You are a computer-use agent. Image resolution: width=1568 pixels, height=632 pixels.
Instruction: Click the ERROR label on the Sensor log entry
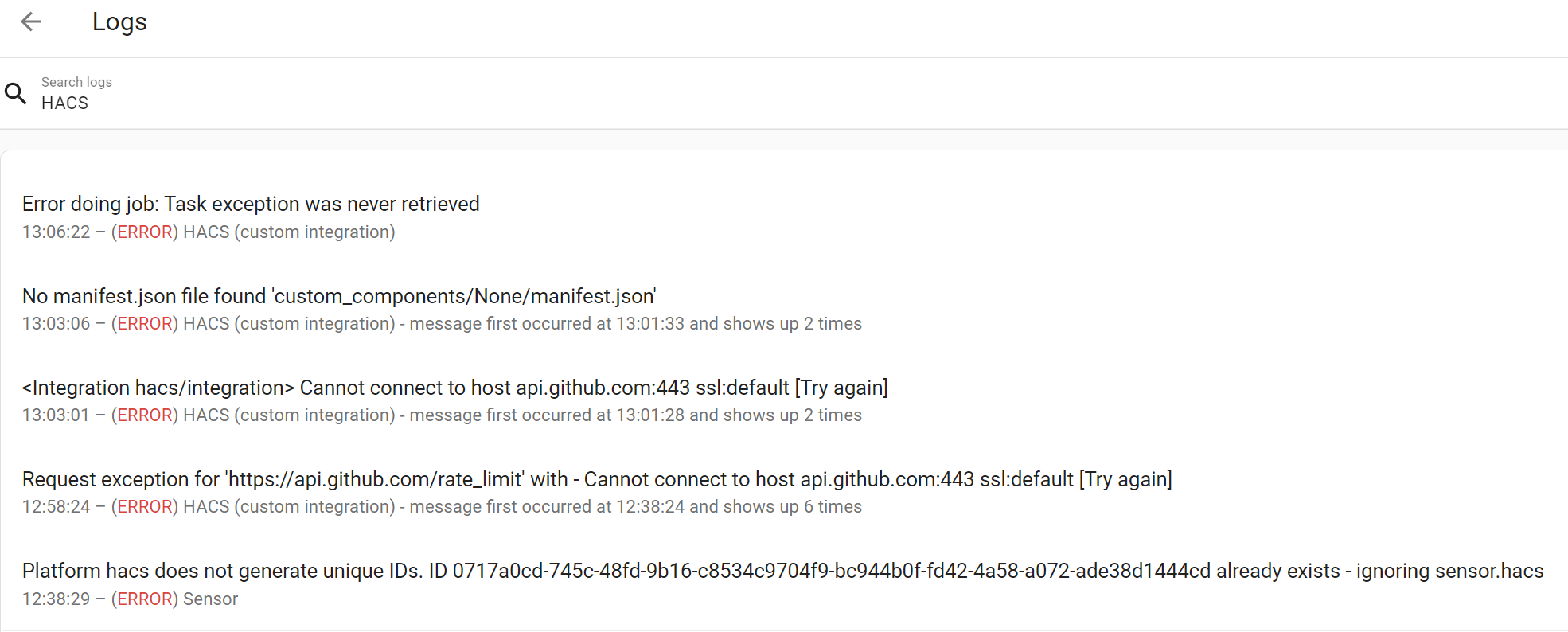[144, 599]
